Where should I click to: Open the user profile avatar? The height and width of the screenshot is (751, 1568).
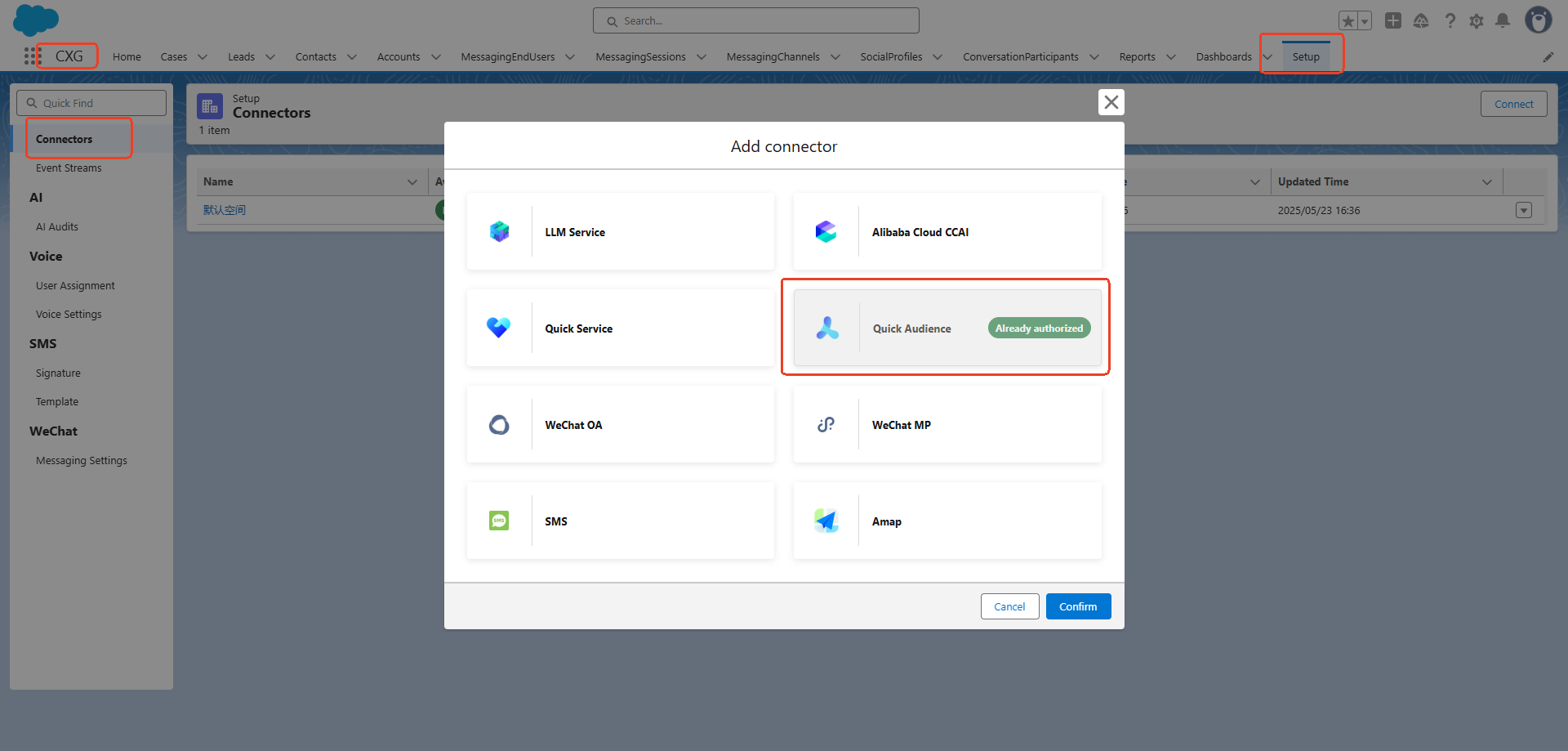pyautogui.click(x=1539, y=20)
